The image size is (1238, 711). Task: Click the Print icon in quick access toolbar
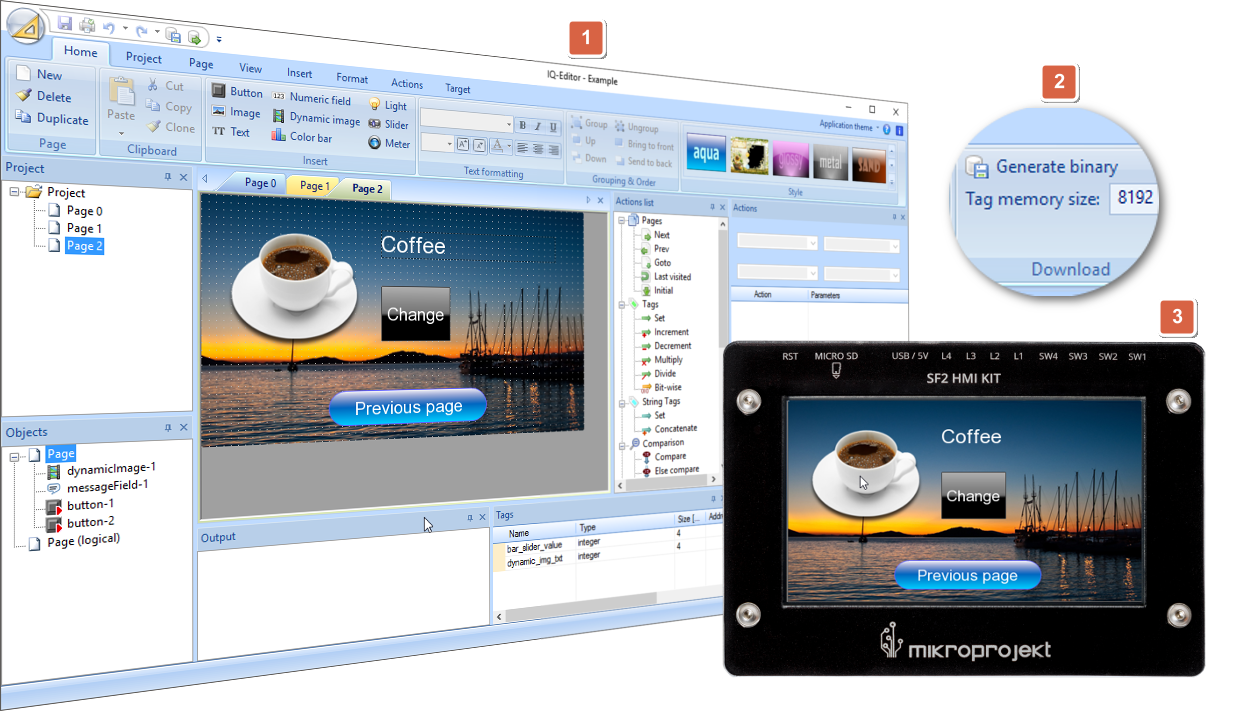click(x=86, y=25)
